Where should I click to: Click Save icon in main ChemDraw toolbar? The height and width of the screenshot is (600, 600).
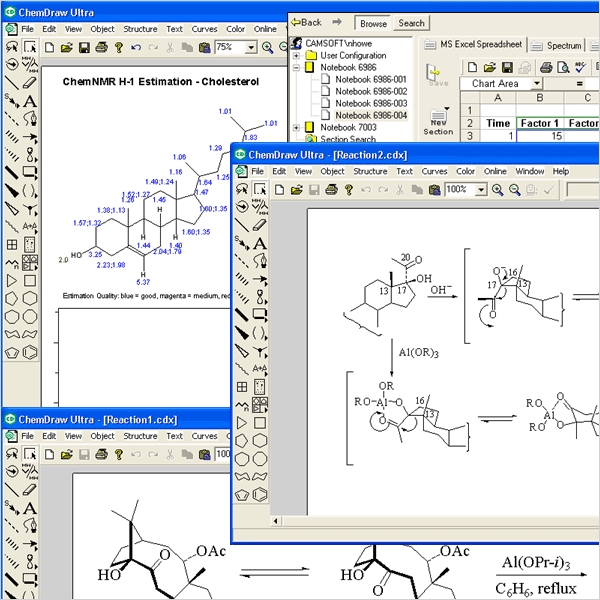[x=84, y=47]
